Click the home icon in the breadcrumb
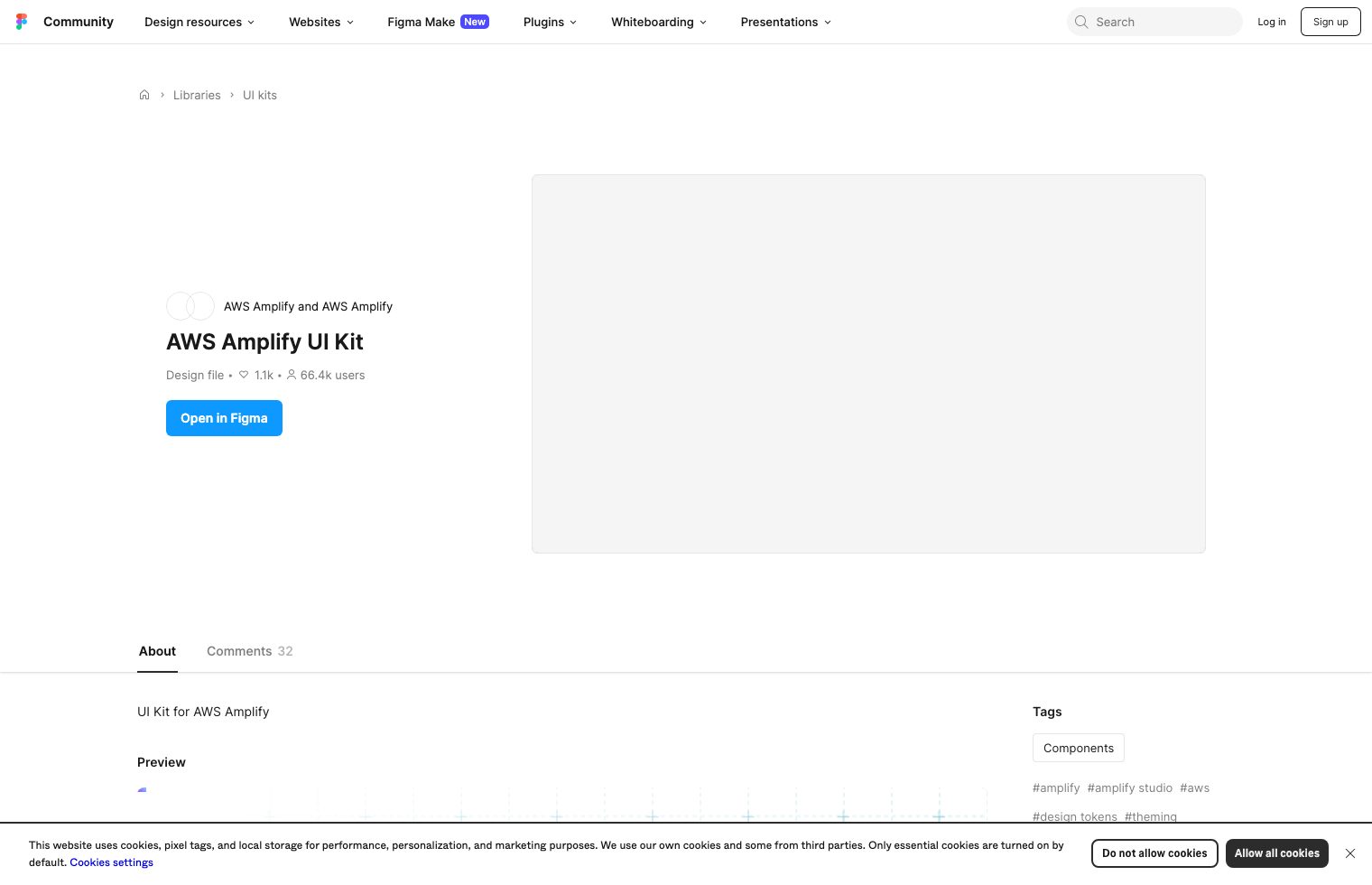This screenshot has height=885, width=1372. pyautogui.click(x=144, y=95)
